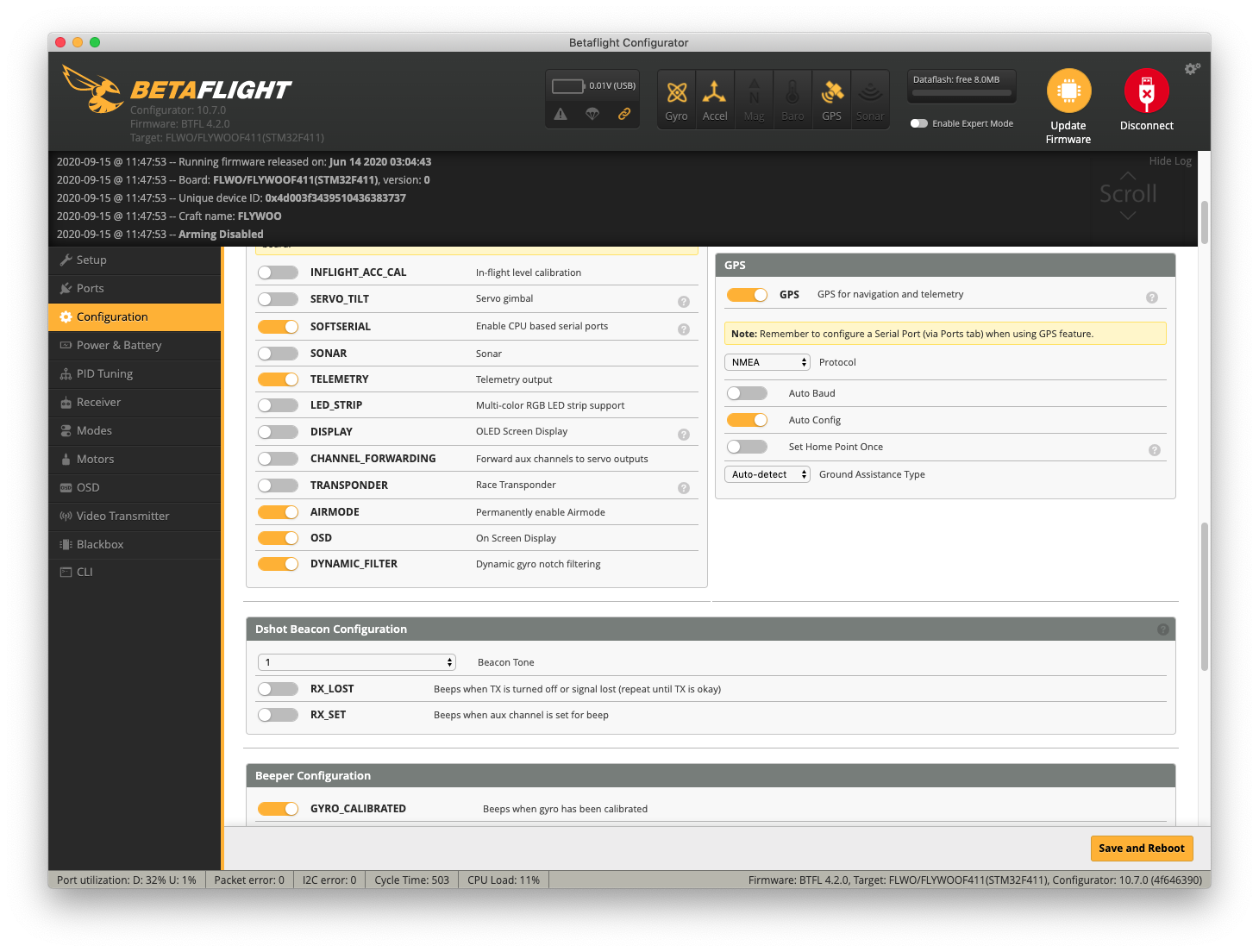This screenshot has height=952, width=1259.
Task: Open help for the TRANSPONDER feature
Action: (x=684, y=488)
